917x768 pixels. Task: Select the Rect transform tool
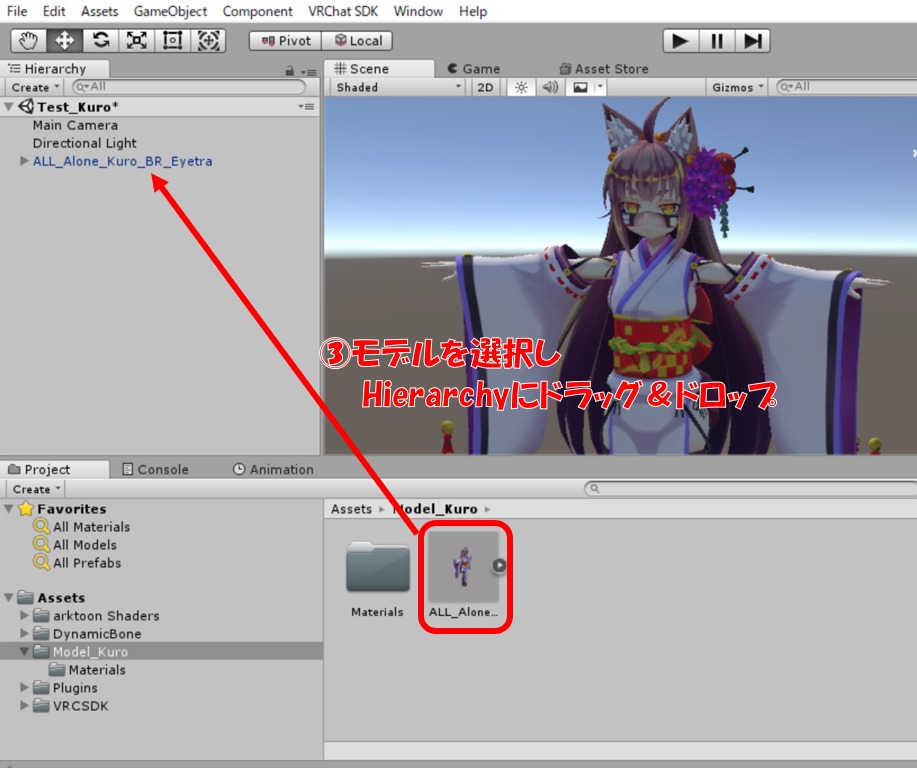172,41
